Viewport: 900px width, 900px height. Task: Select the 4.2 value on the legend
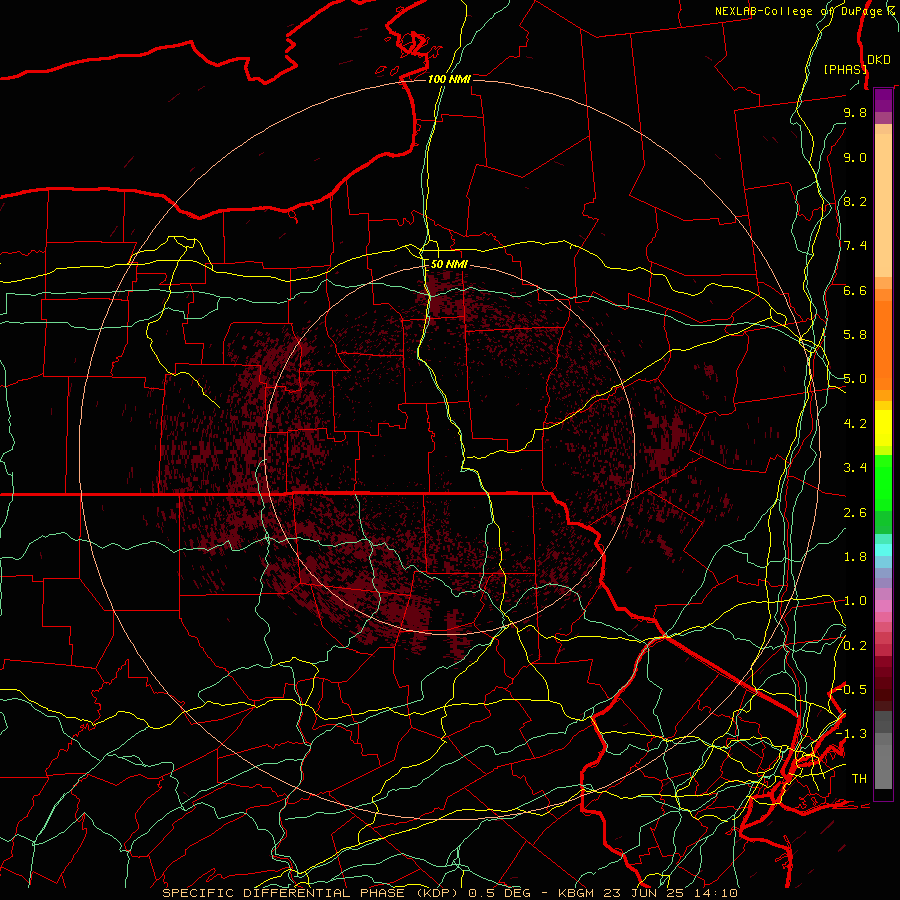[855, 424]
